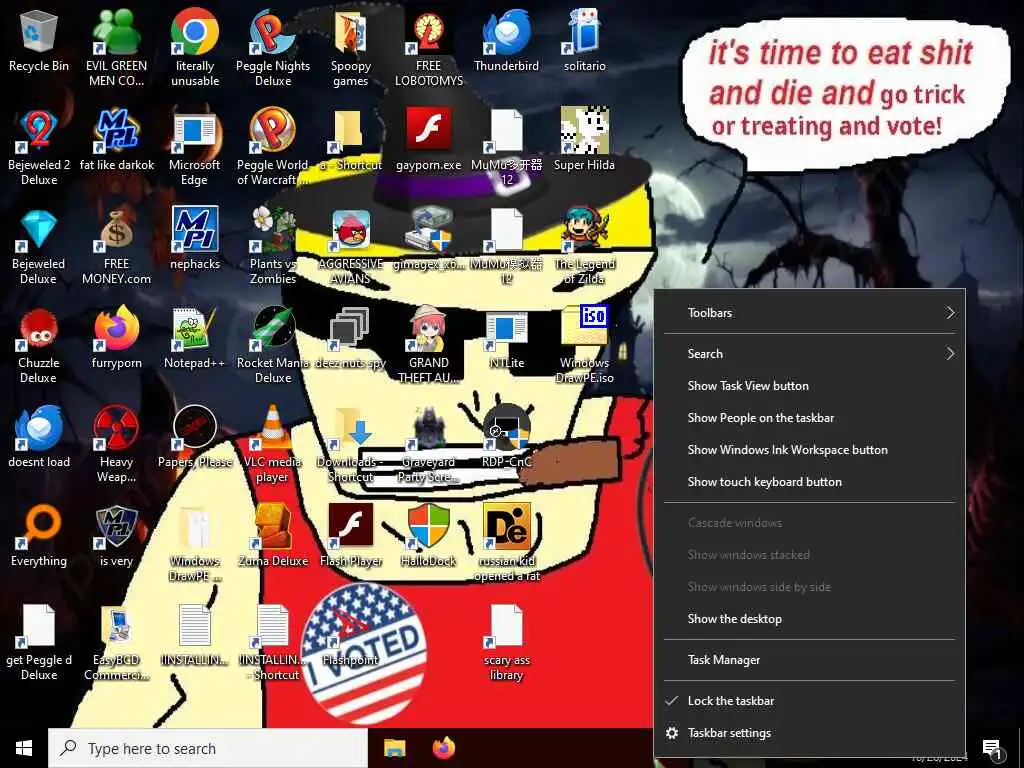Select the FREE LOBOTOMYS icon
Image resolution: width=1024 pixels, height=768 pixels.
click(428, 32)
